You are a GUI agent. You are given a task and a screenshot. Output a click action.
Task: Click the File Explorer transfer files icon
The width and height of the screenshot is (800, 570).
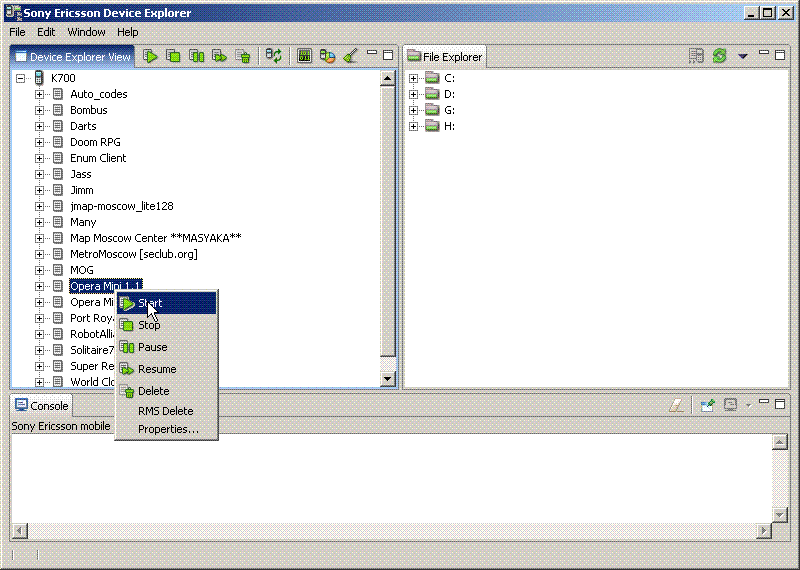[x=696, y=56]
